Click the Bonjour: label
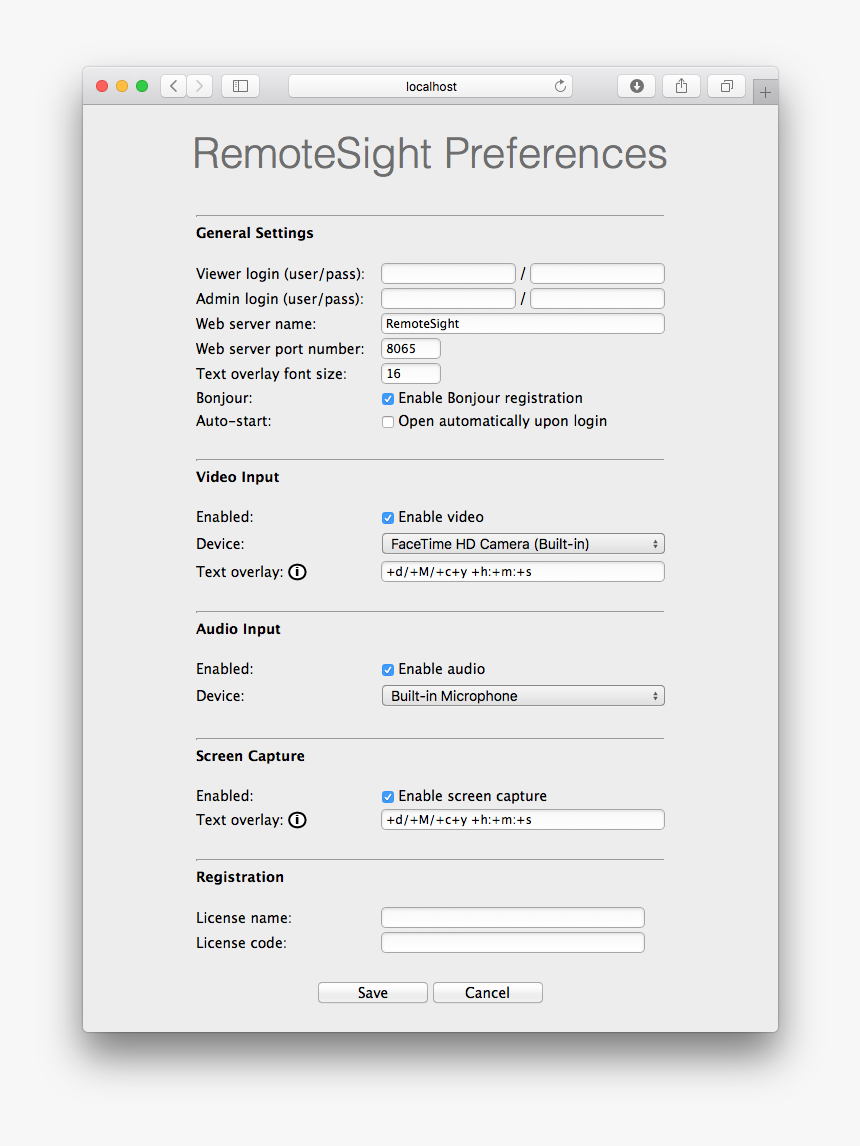The width and height of the screenshot is (860, 1146). click(224, 398)
